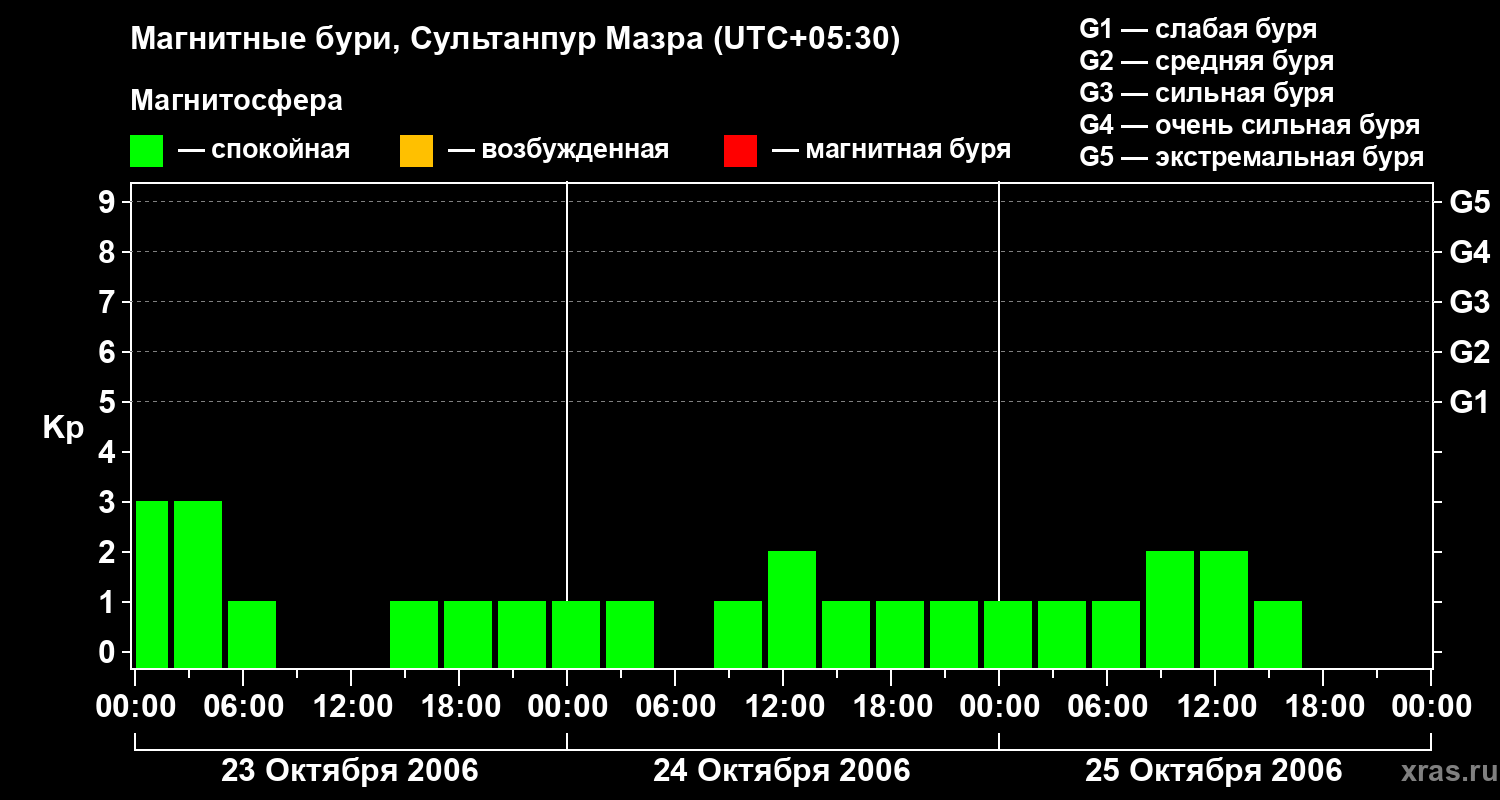Image resolution: width=1500 pixels, height=800 pixels.
Task: Click the green 'спокойная' legend swatch
Action: pos(147,151)
